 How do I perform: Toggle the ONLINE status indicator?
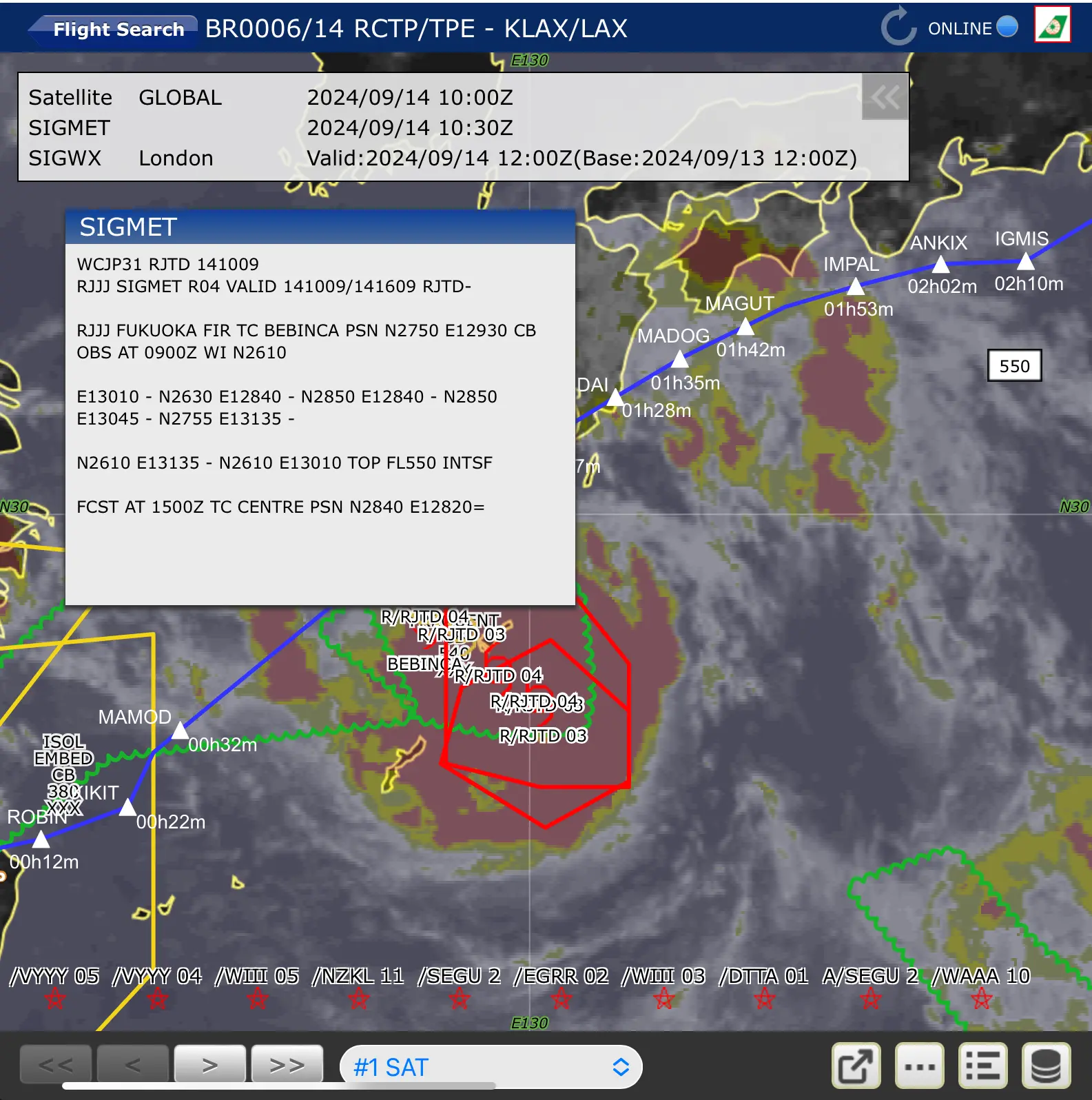click(x=1007, y=27)
